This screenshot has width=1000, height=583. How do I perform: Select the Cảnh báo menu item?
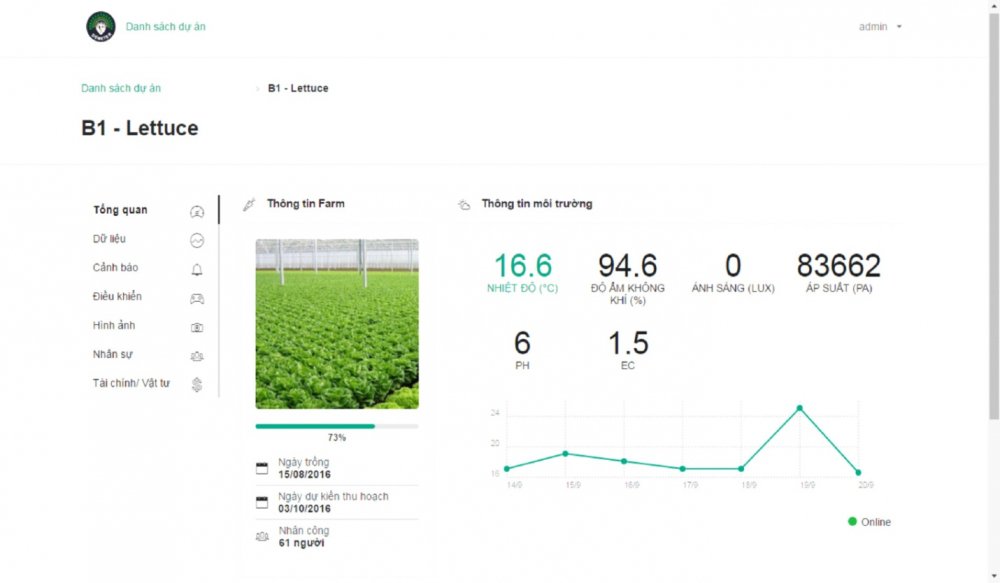[x=115, y=268]
